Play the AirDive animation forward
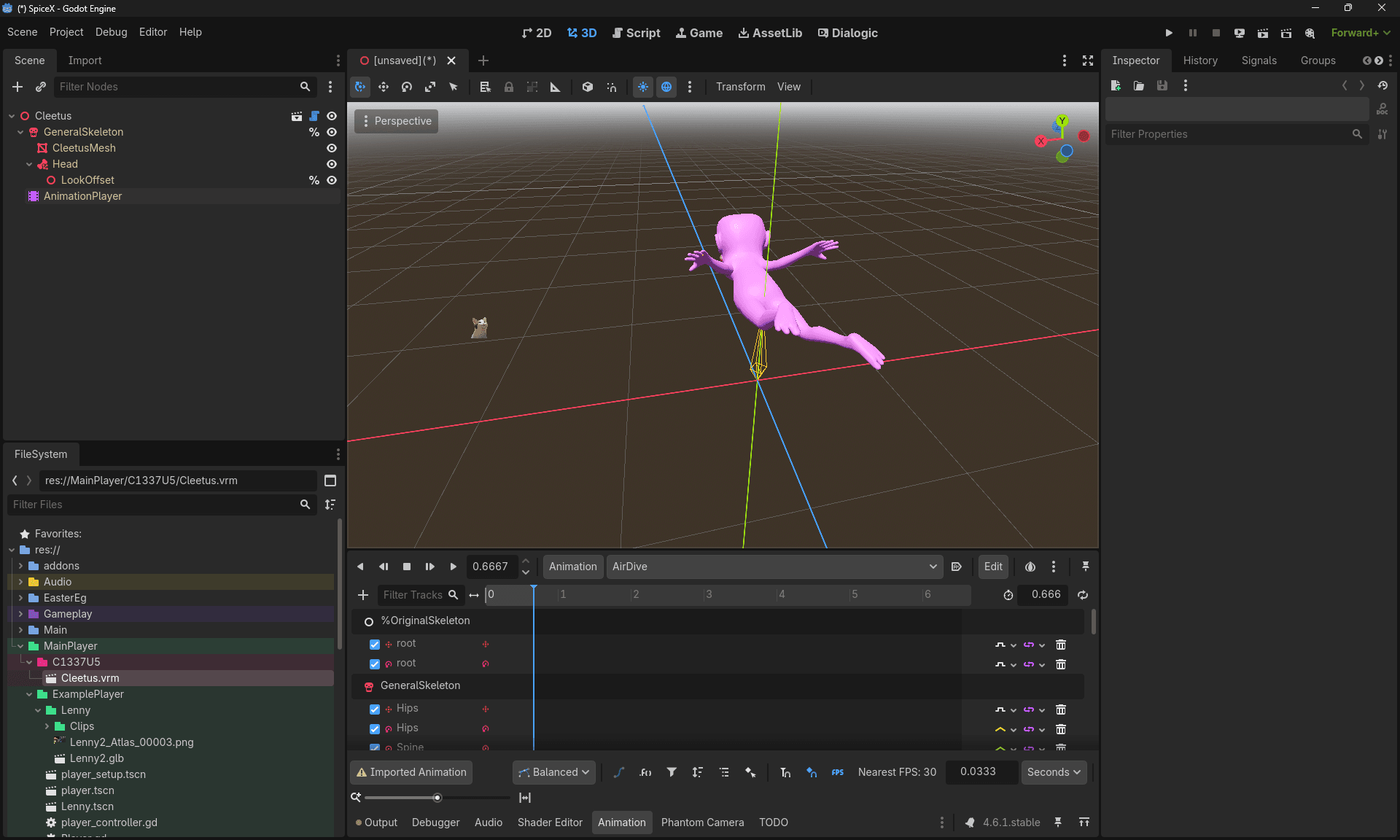This screenshot has height=840, width=1400. (454, 567)
